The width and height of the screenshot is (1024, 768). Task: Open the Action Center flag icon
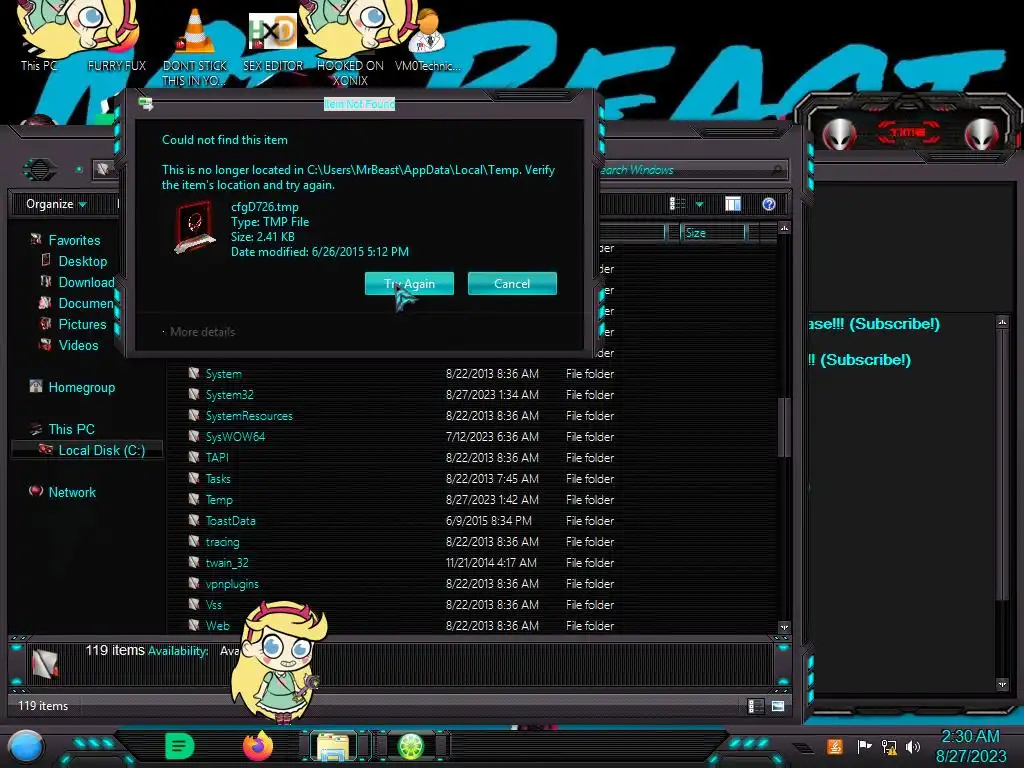click(864, 746)
